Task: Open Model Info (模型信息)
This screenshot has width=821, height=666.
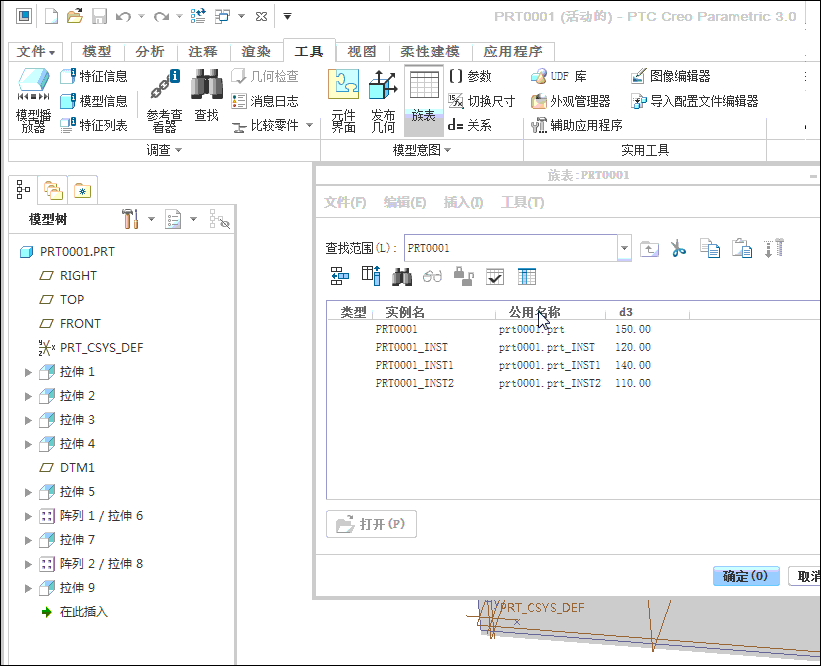Action: click(94, 101)
